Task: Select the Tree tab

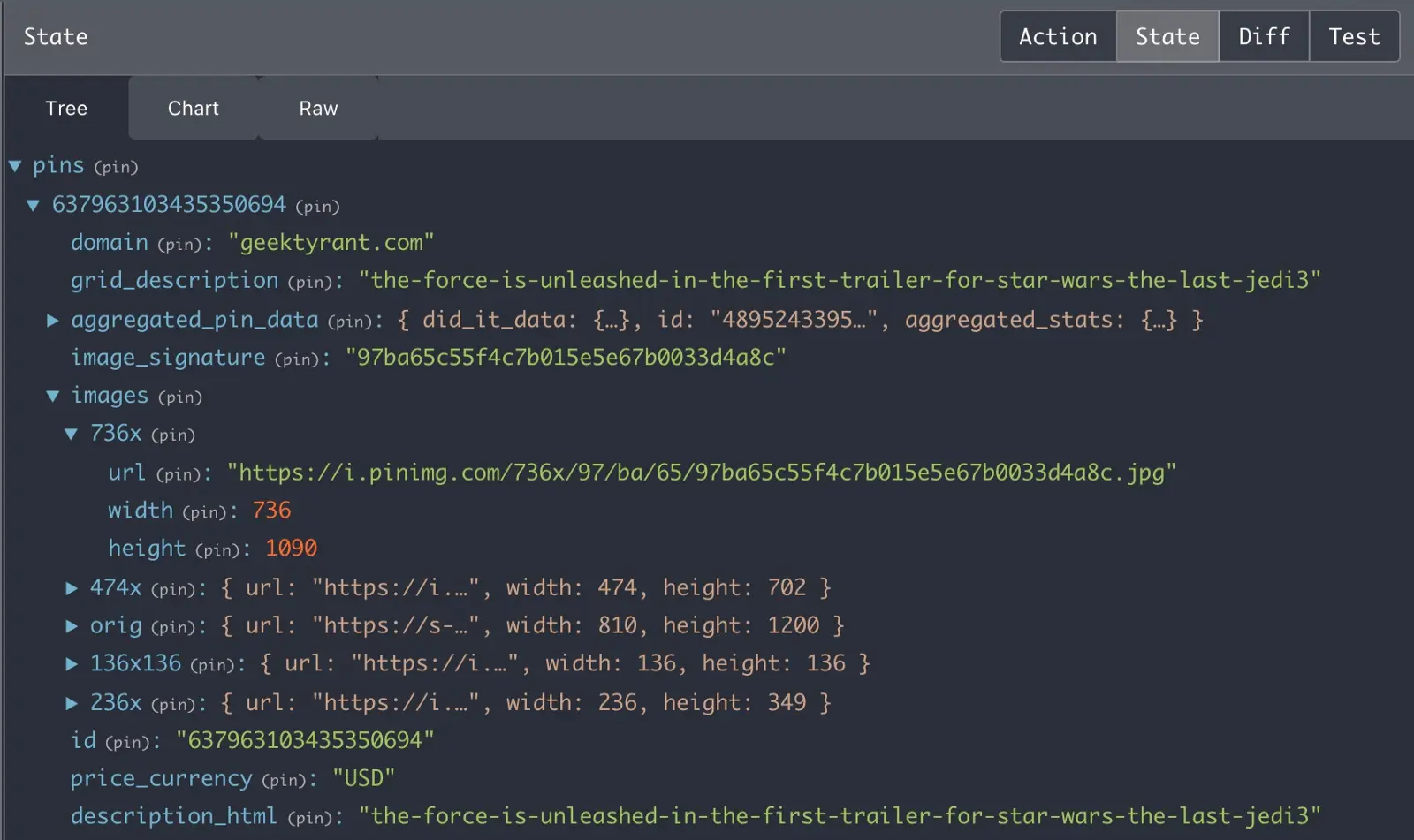Action: pos(66,108)
